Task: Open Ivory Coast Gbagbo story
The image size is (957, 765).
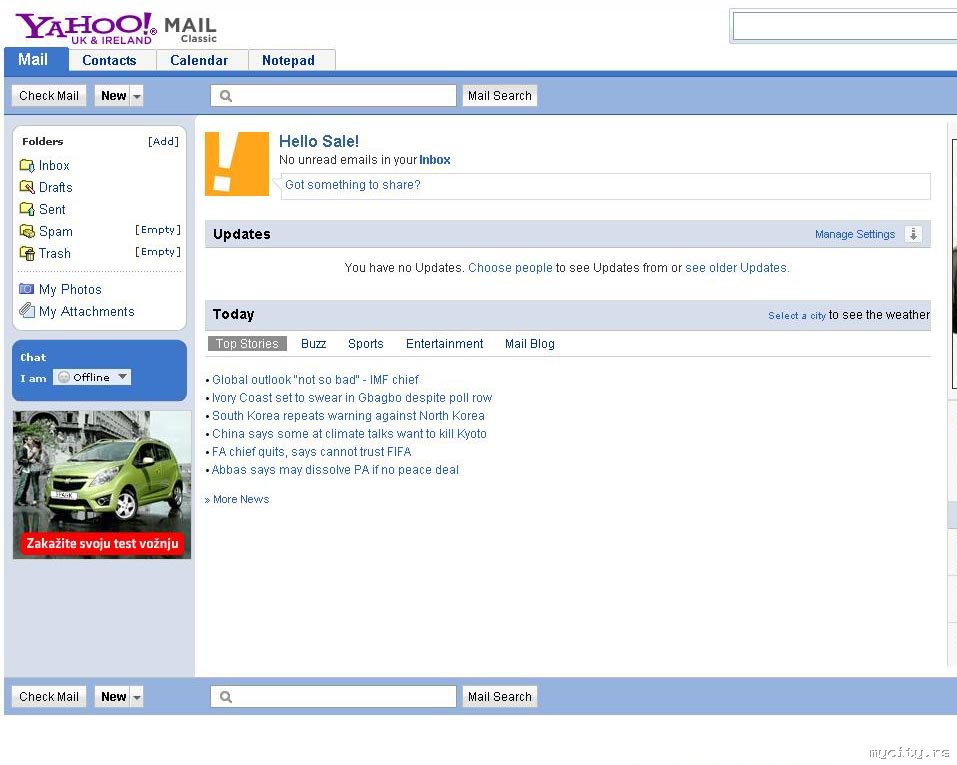Action: click(x=352, y=398)
